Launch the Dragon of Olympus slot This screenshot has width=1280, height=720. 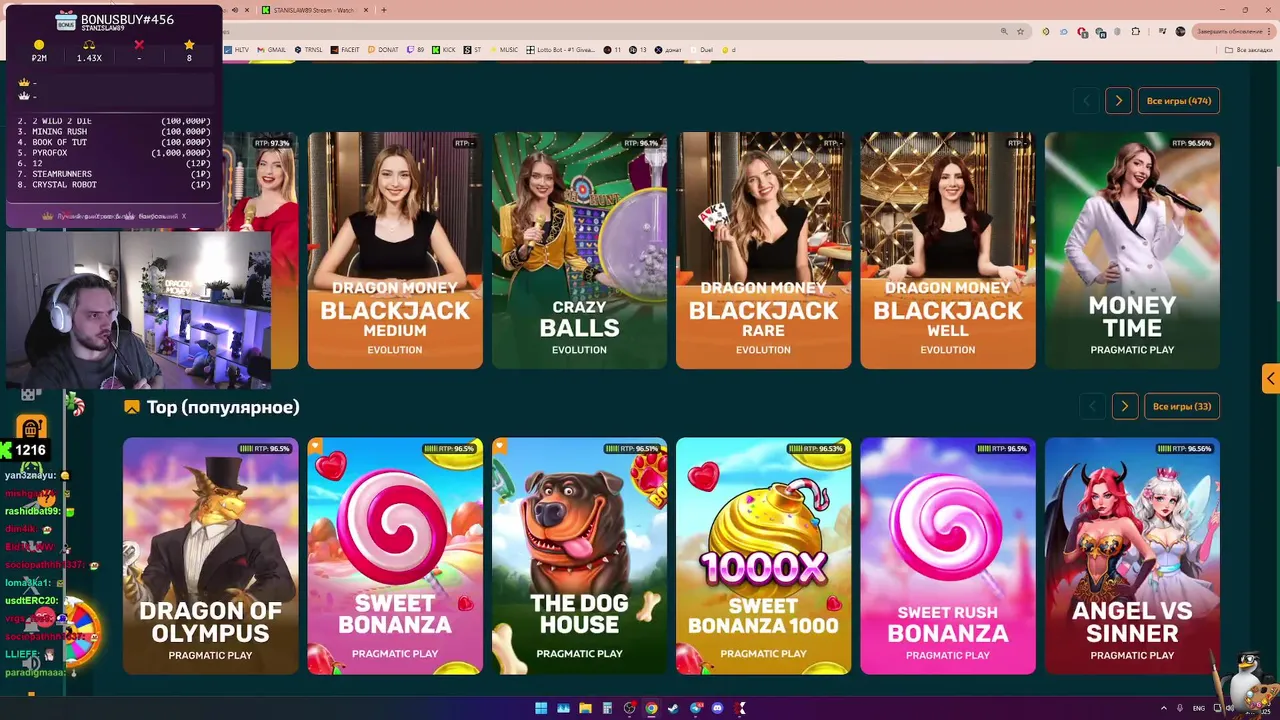pyautogui.click(x=210, y=556)
